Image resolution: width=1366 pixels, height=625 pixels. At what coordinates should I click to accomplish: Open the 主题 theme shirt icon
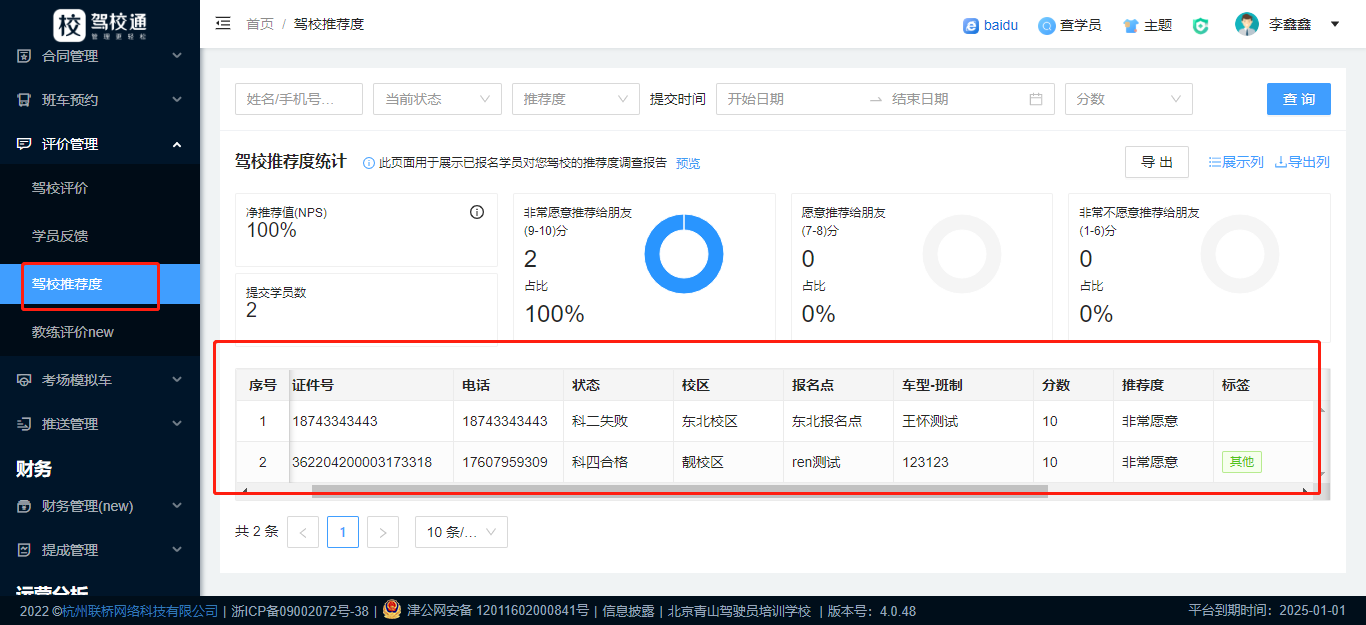(x=1130, y=26)
